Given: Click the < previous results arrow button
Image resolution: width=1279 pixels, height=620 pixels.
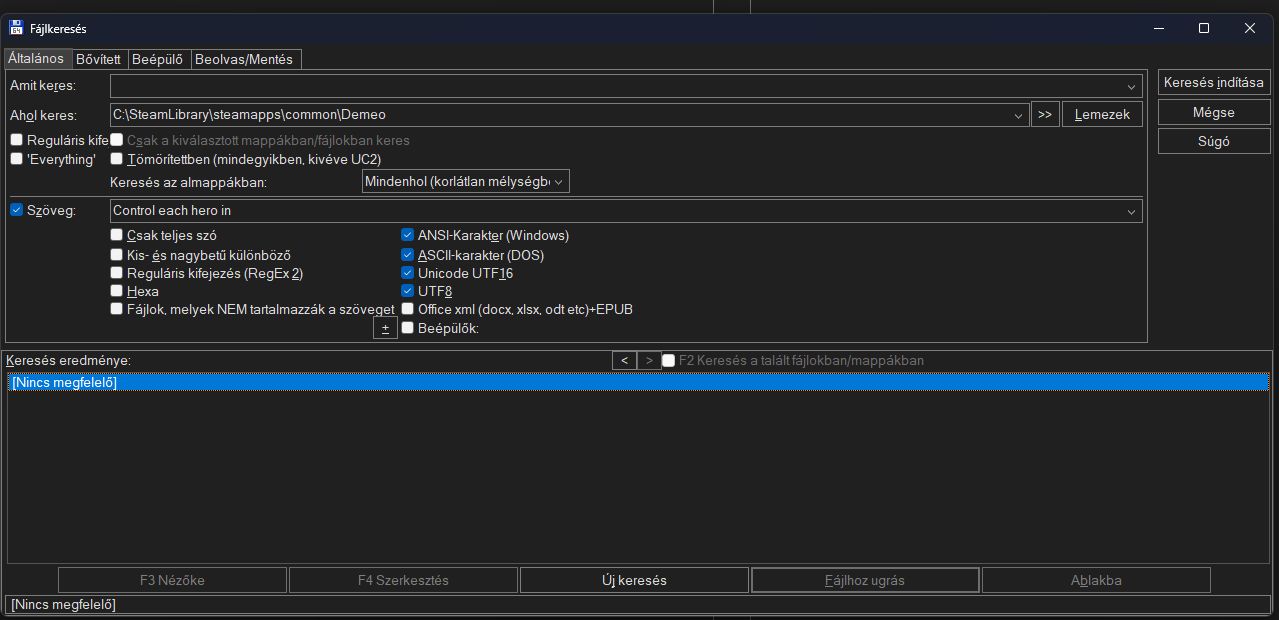Looking at the screenshot, I should pos(624,360).
